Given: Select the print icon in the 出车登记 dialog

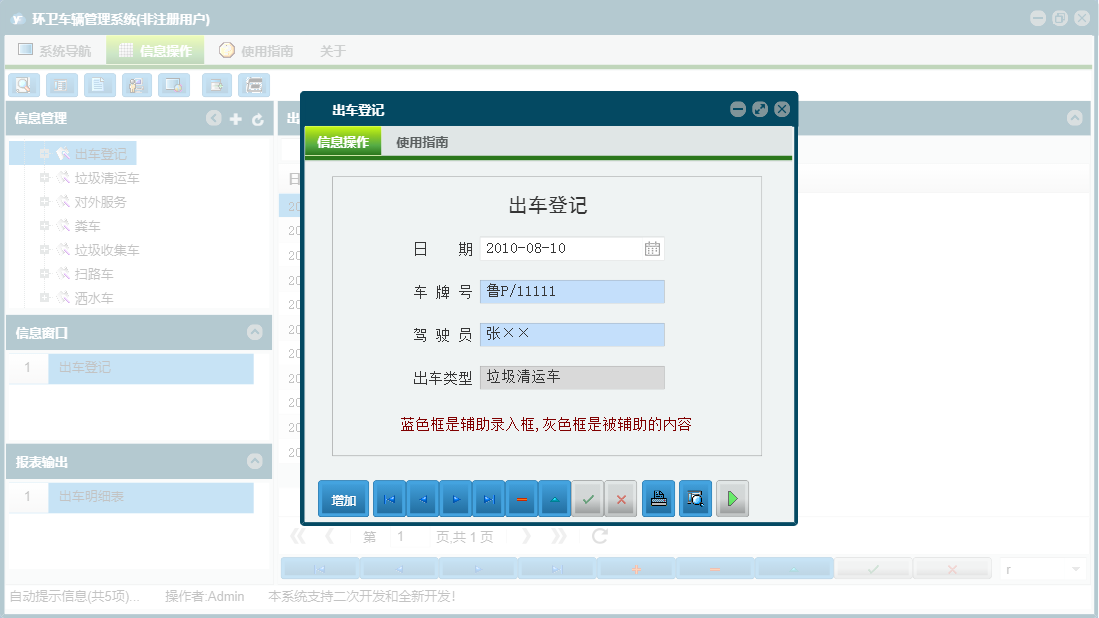Looking at the screenshot, I should (x=658, y=498).
